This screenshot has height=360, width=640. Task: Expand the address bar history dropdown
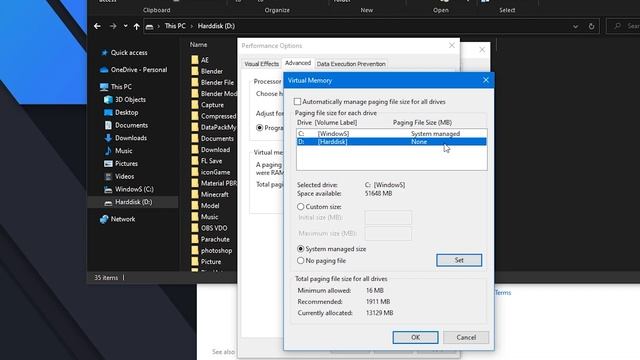click(x=576, y=27)
